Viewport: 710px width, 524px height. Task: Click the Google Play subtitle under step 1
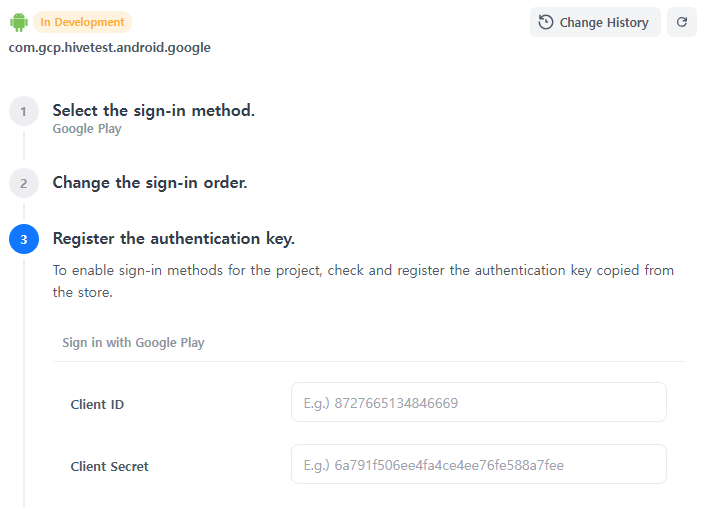[x=87, y=129]
